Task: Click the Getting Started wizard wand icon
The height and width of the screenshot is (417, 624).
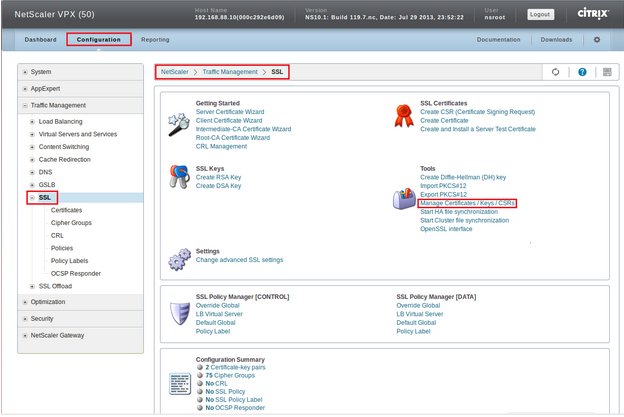Action: point(179,124)
